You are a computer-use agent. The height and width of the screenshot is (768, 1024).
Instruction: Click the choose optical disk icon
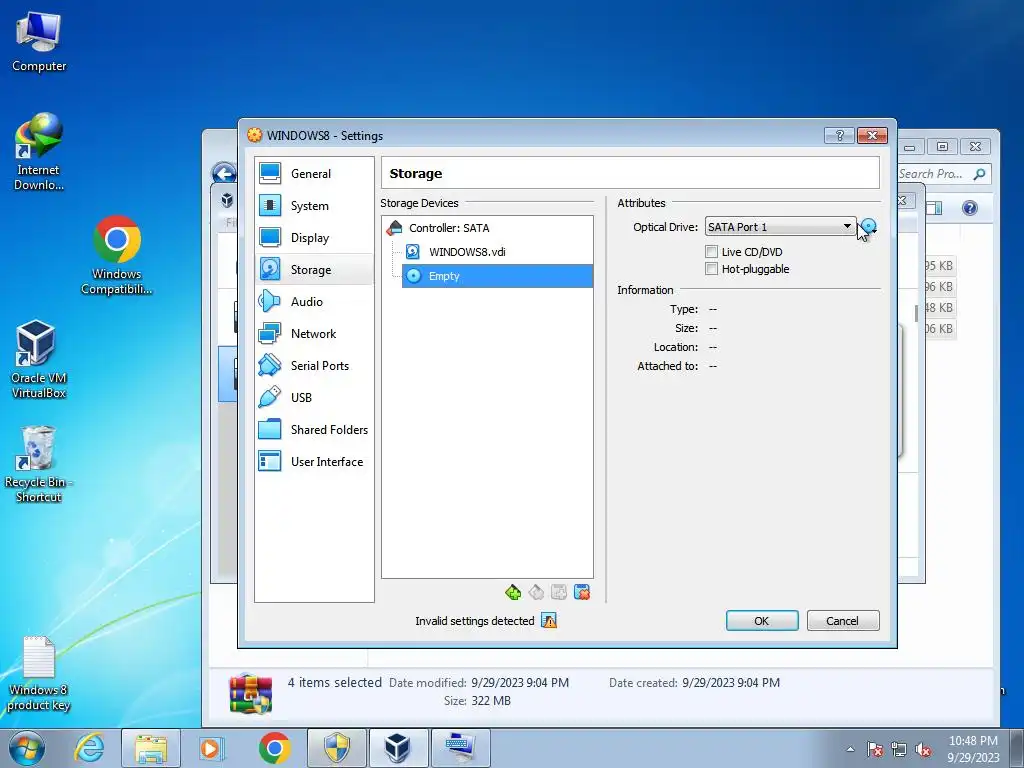867,227
